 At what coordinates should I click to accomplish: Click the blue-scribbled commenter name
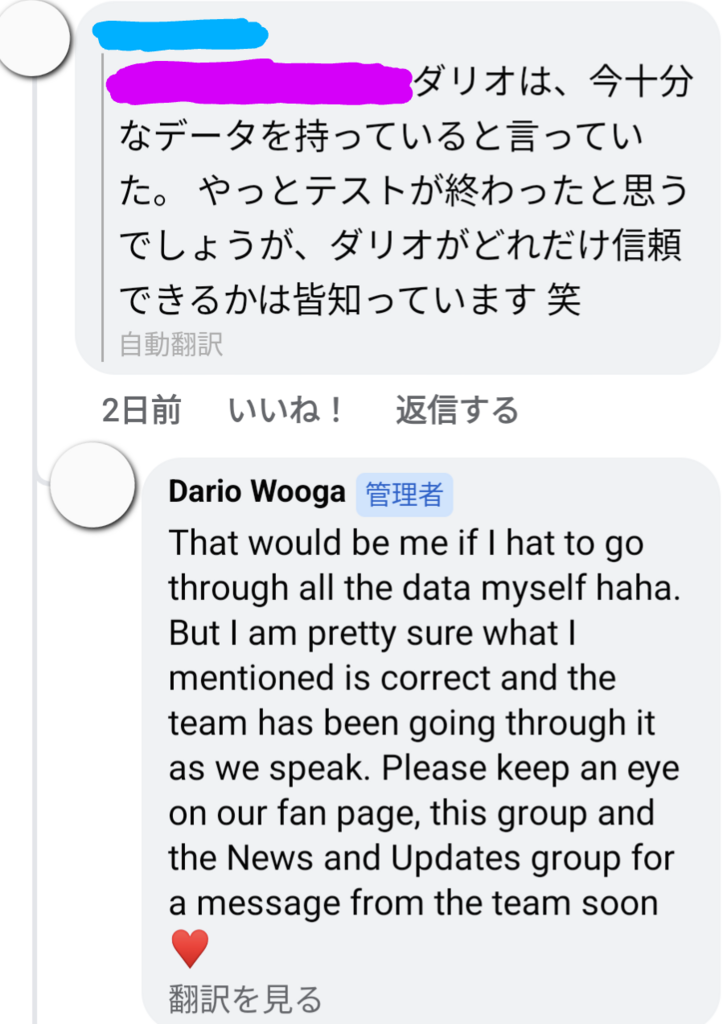pyautogui.click(x=180, y=34)
